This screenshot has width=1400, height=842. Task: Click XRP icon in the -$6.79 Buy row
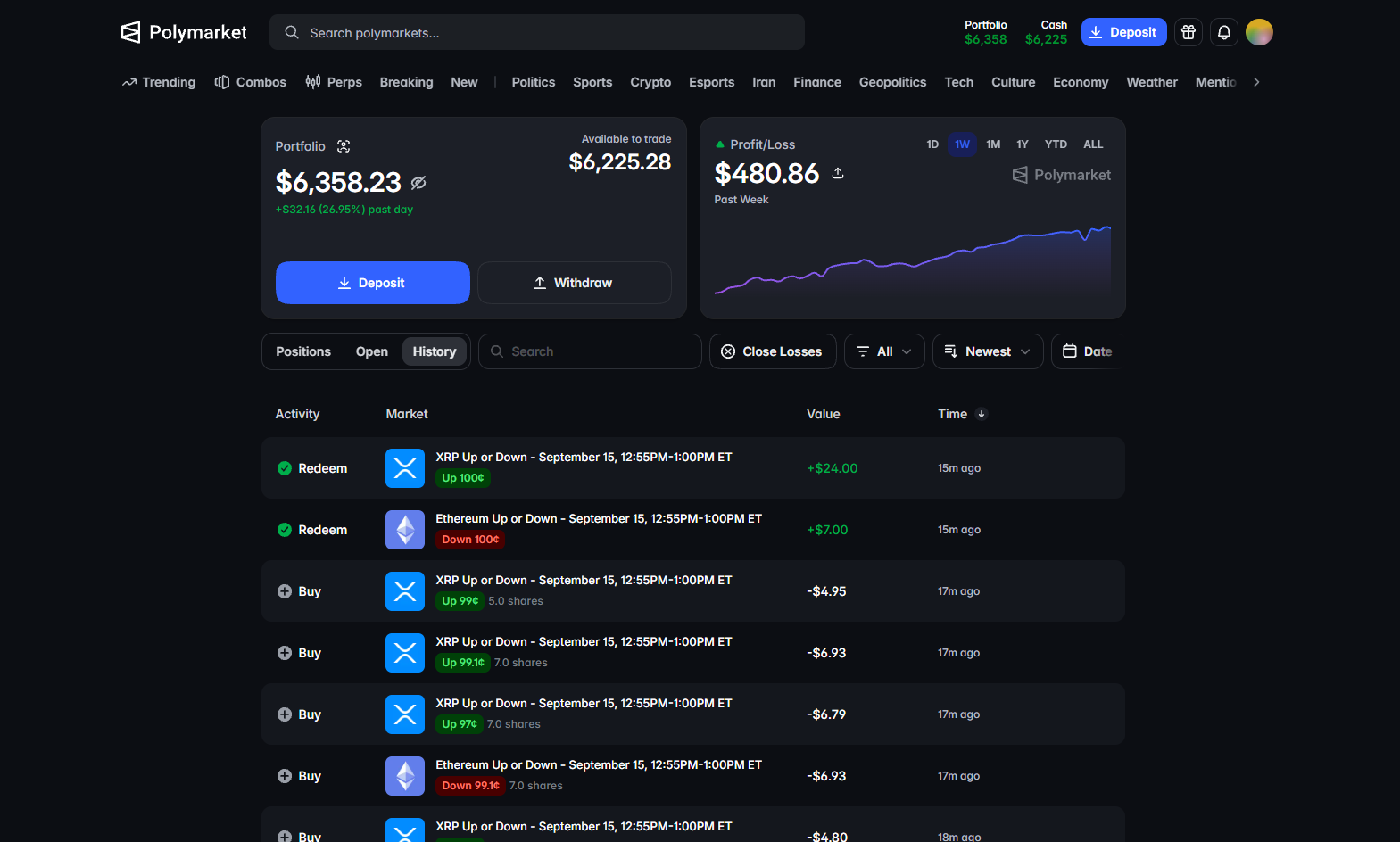405,714
